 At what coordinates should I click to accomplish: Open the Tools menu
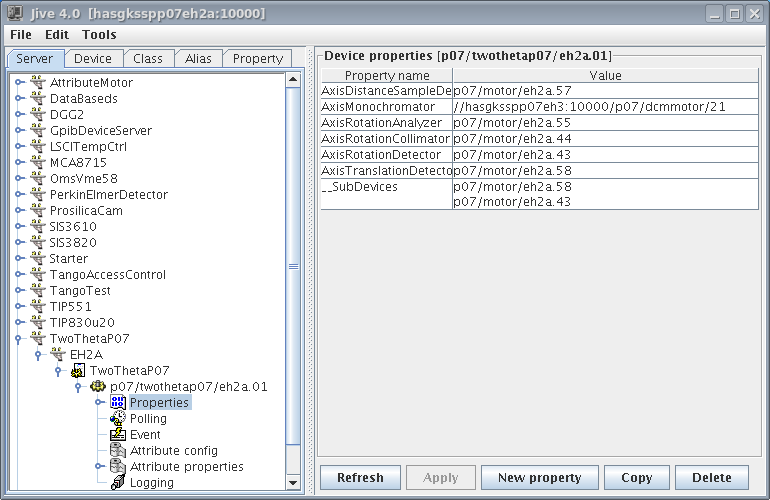[99, 35]
